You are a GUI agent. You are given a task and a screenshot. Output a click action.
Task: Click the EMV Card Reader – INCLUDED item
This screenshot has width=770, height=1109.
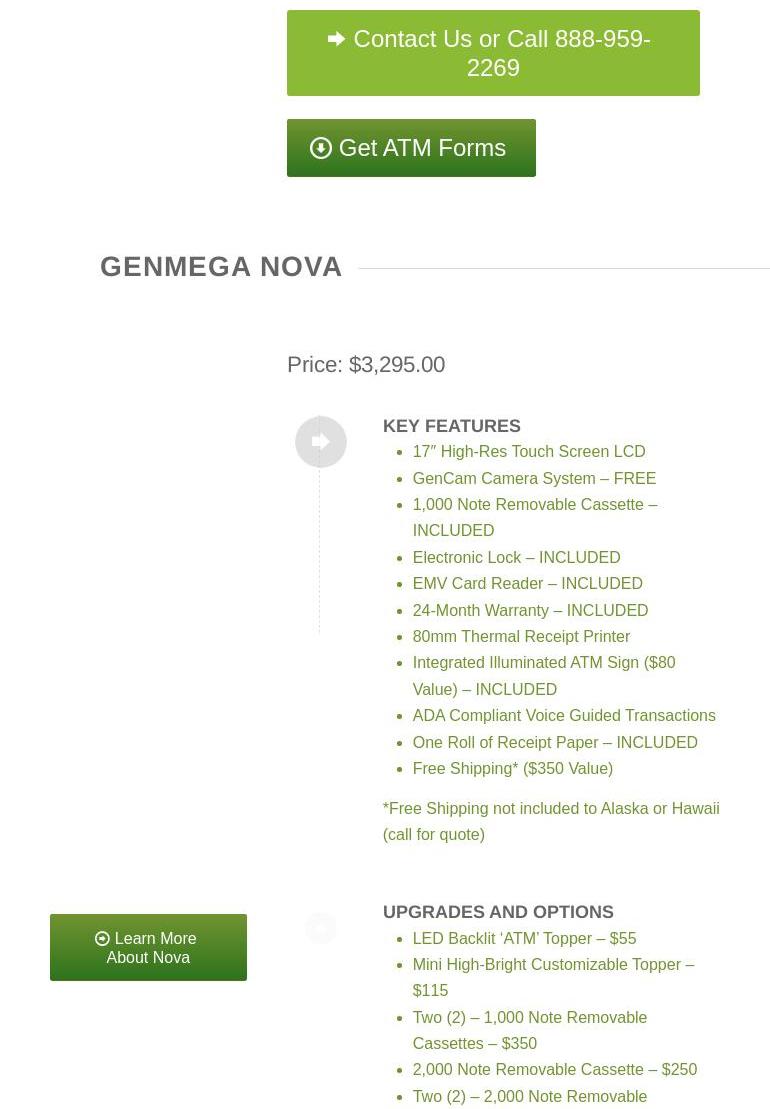pyautogui.click(x=527, y=584)
